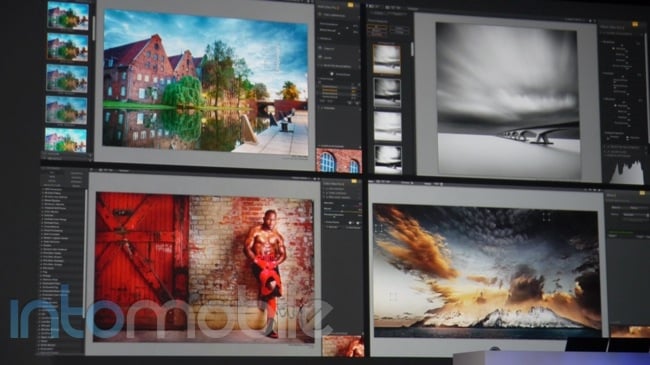Open the topmost HDR brick-building preset thumbnail

[x=68, y=16]
